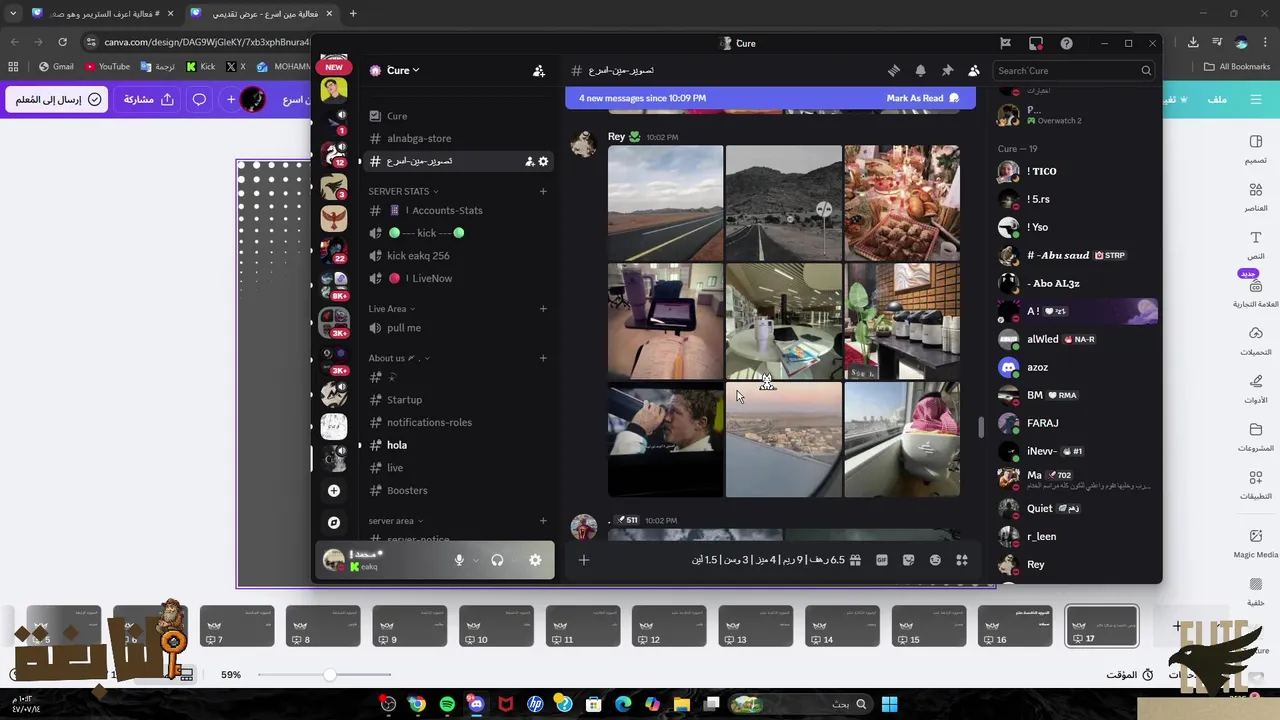
Task: Open emoji picker in message bar
Action: (935, 560)
